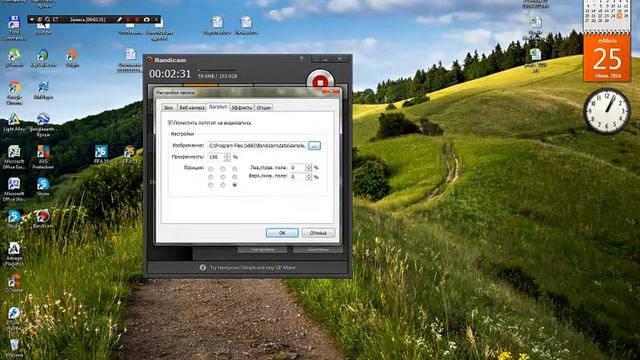Select top-left logo position radio
The height and width of the screenshot is (360, 640).
211,169
